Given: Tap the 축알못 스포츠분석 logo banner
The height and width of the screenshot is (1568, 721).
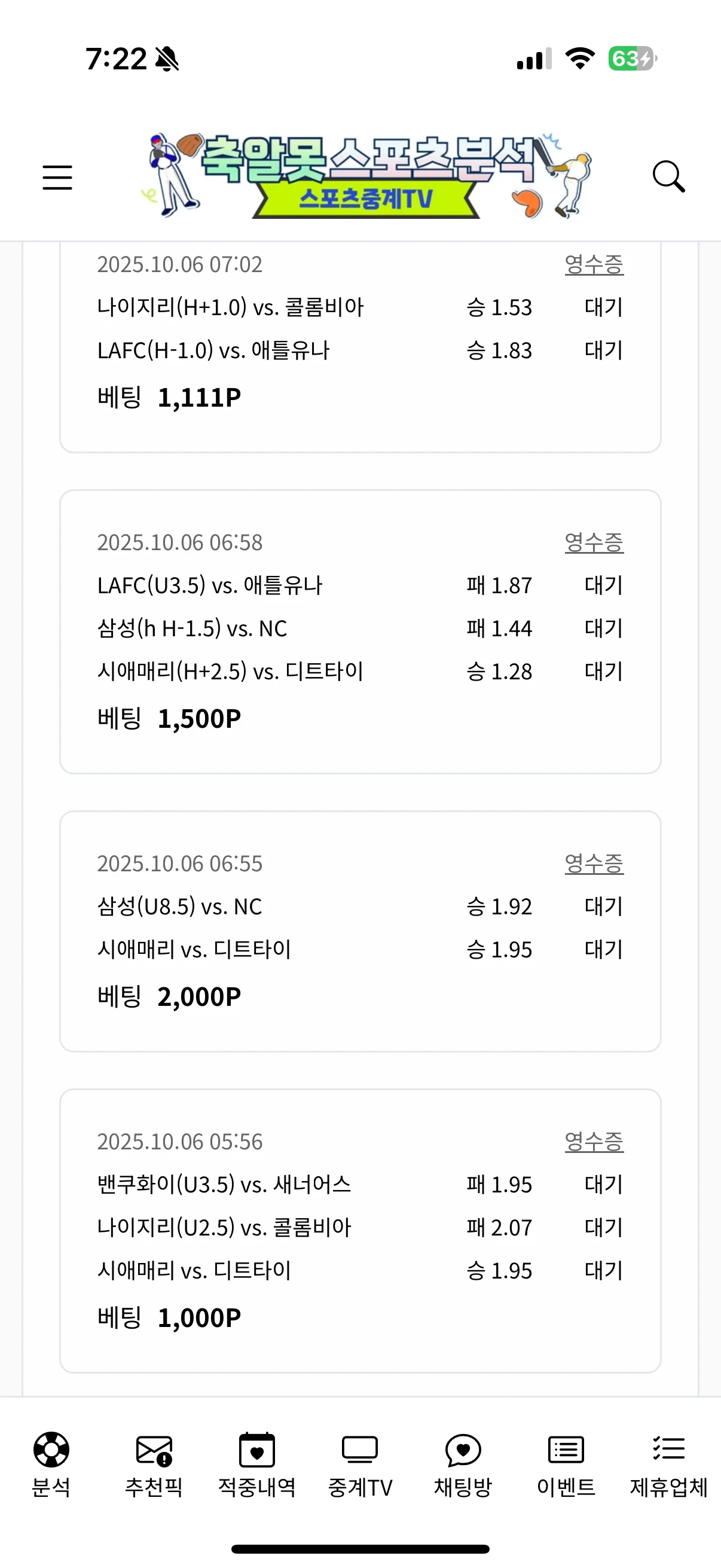Looking at the screenshot, I should 365,176.
